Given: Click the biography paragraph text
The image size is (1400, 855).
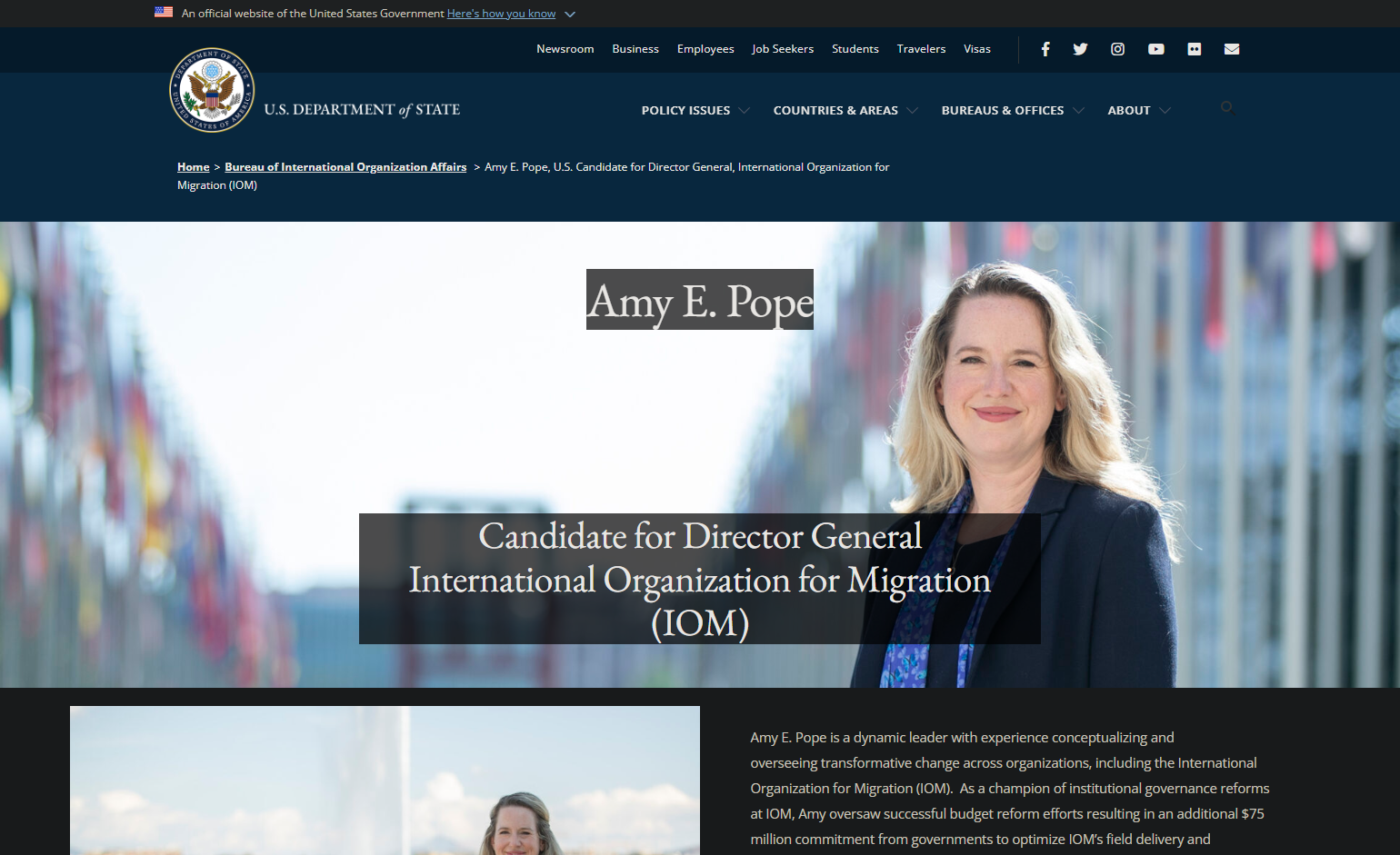Looking at the screenshot, I should point(1009,788).
